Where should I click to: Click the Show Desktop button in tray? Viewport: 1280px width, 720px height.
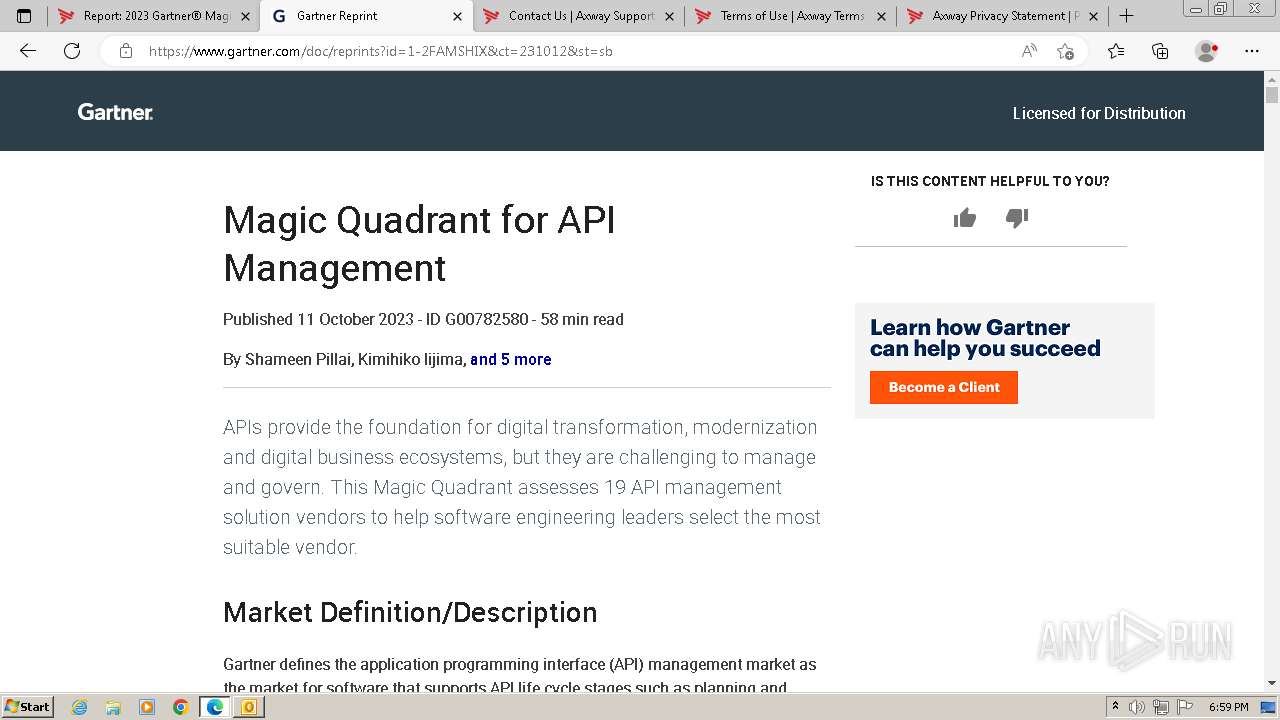point(1269,707)
